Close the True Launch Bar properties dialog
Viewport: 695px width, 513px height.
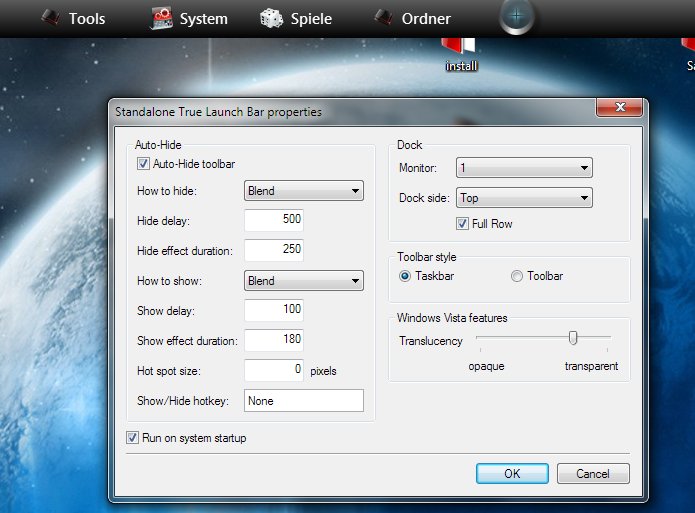click(x=619, y=107)
